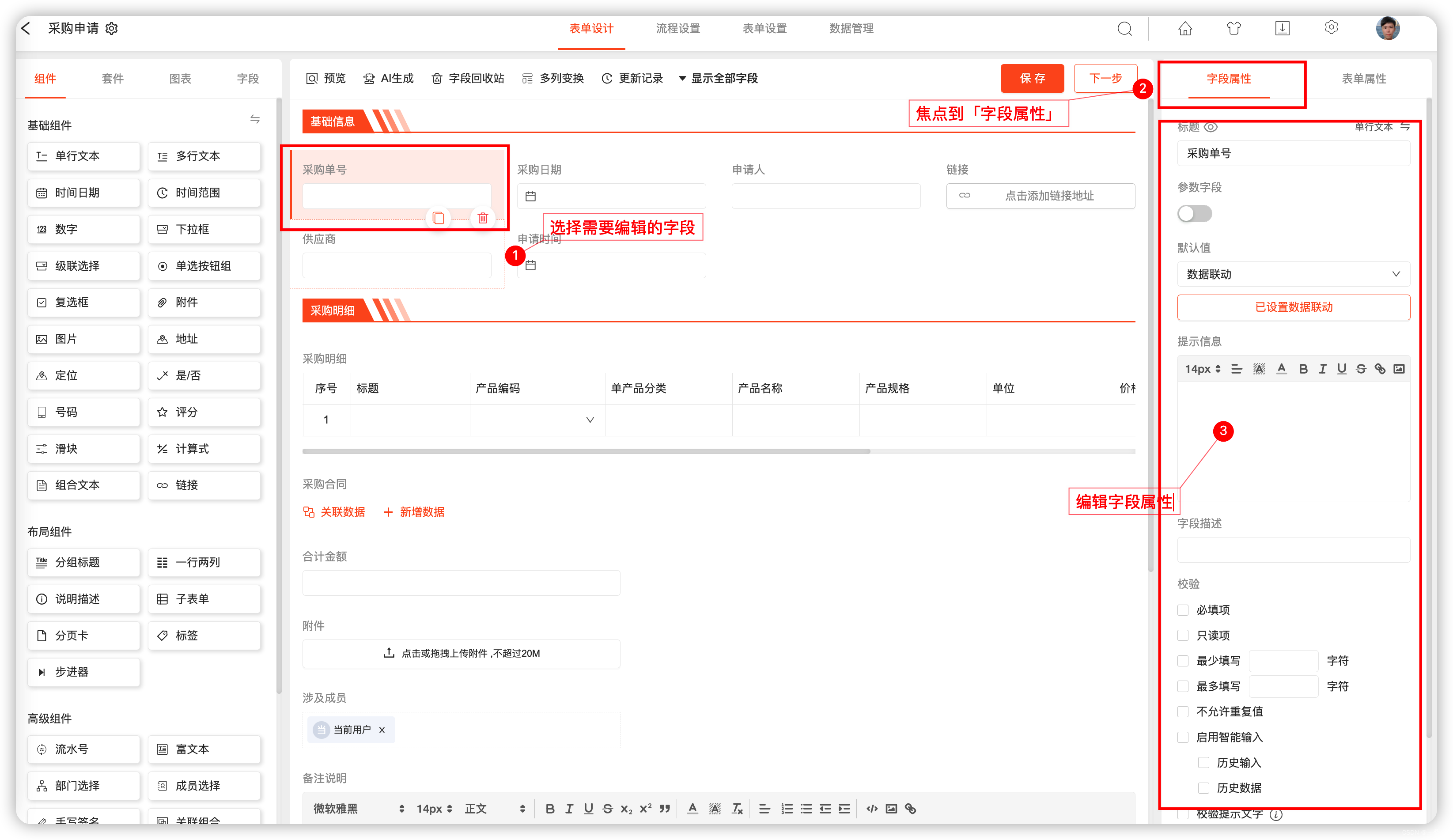Image resolution: width=1453 pixels, height=840 pixels.
Task: Insert link icon in 提示信息 editor toolbar
Action: point(1380,369)
